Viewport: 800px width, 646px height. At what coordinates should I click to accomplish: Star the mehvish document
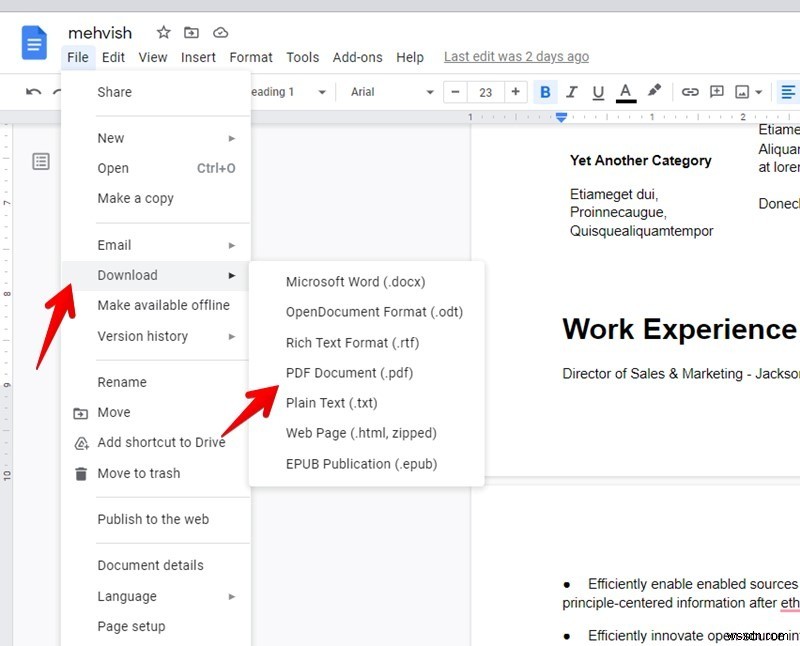pyautogui.click(x=163, y=33)
